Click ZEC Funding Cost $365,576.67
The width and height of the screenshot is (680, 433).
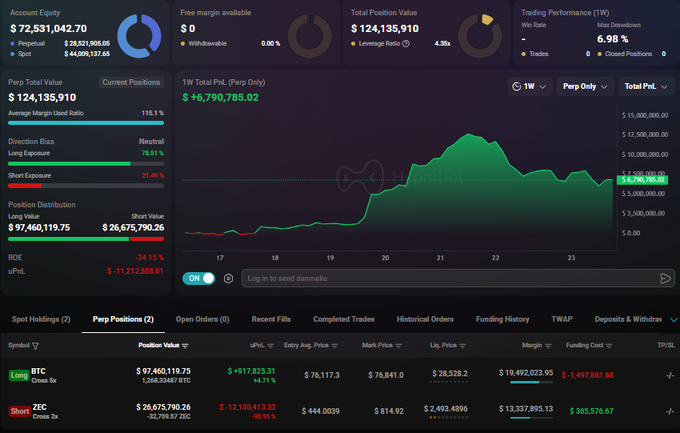pos(592,411)
